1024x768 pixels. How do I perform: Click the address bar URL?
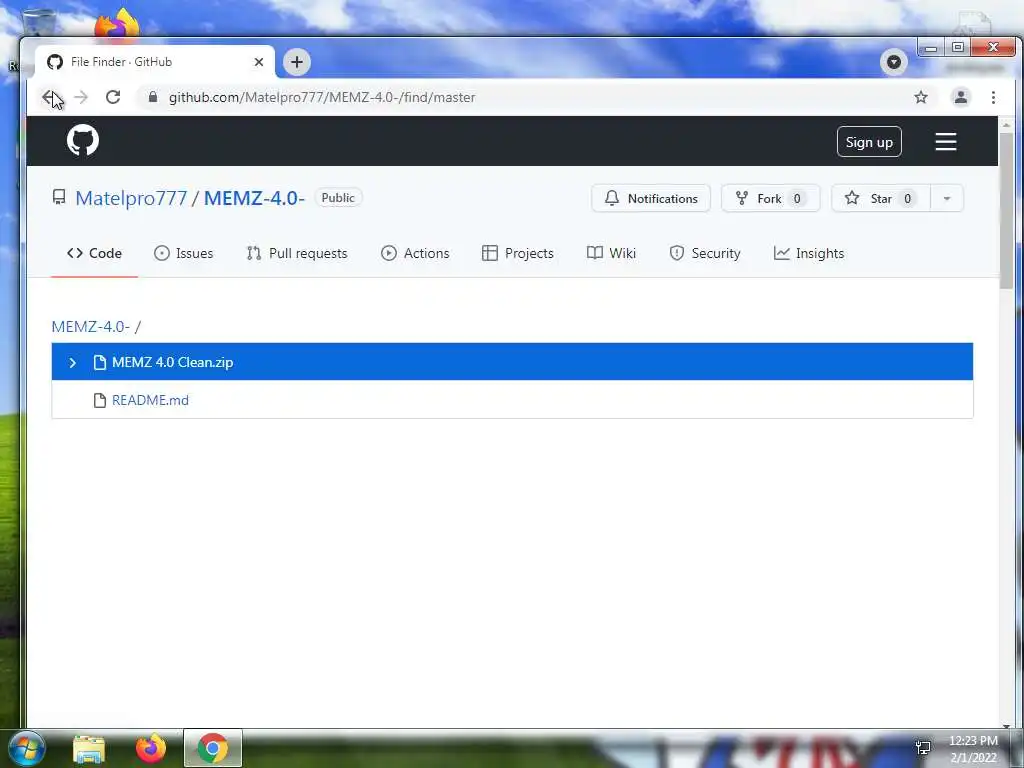click(x=322, y=97)
